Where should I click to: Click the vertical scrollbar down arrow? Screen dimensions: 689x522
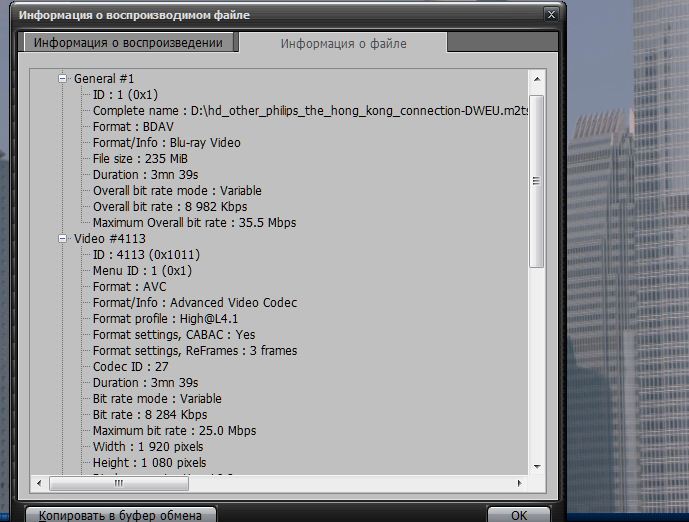pyautogui.click(x=536, y=466)
